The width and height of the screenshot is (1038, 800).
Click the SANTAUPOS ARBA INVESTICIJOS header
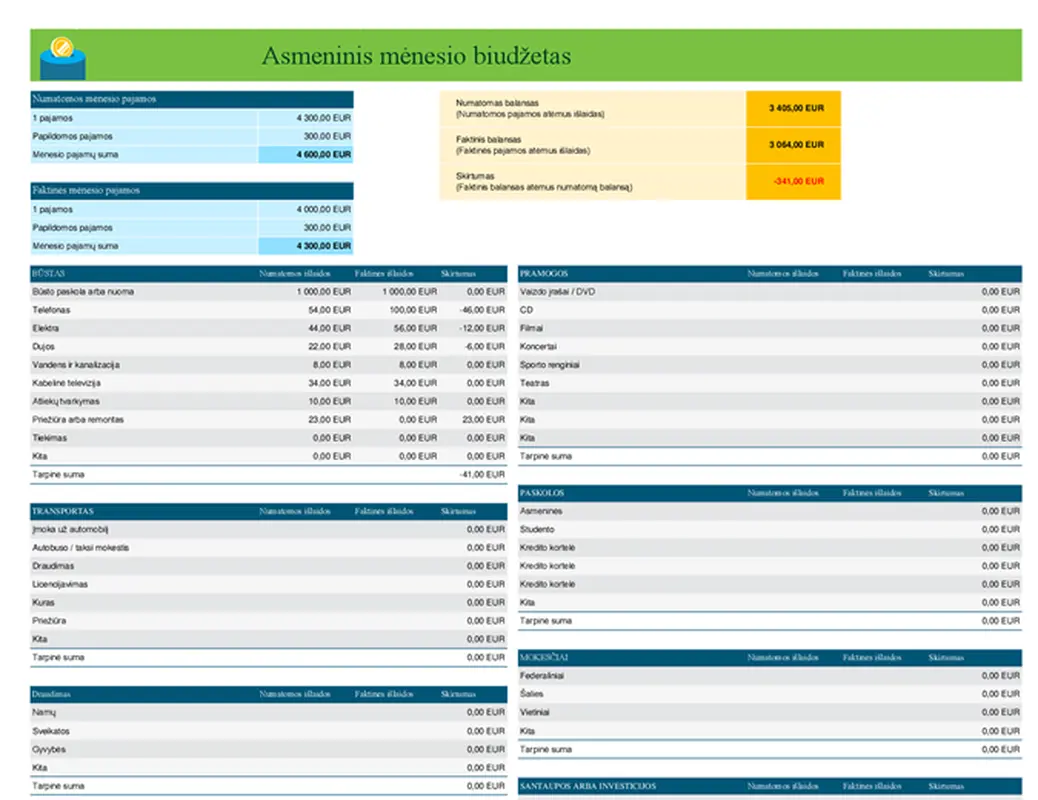pos(588,786)
